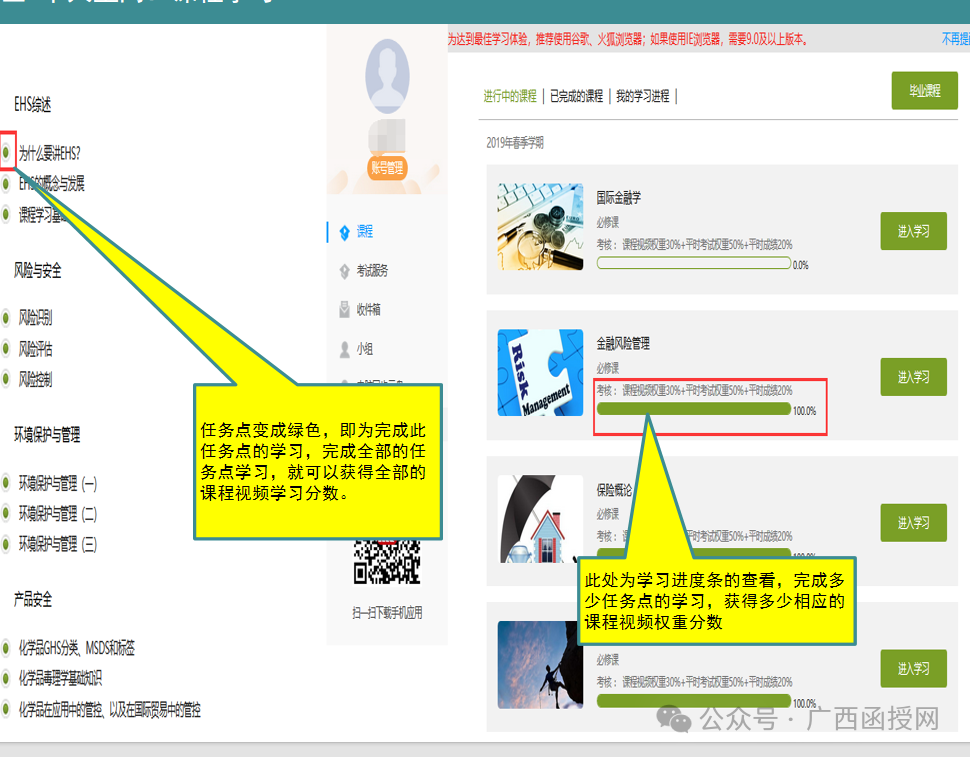Click the 环境保护与管理 chapter heading
This screenshot has width=970, height=757.
pos(47,435)
